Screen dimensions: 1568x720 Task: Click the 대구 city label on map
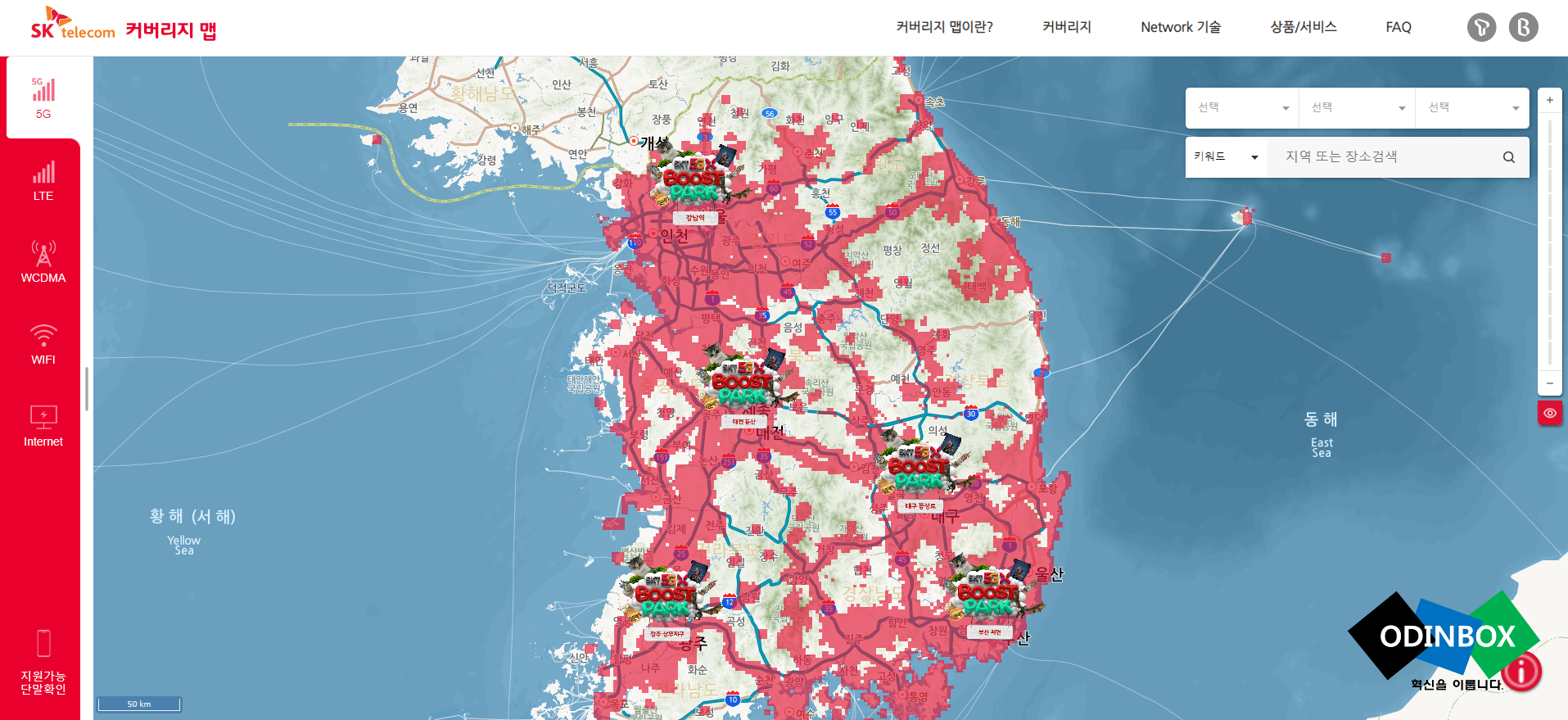click(944, 516)
